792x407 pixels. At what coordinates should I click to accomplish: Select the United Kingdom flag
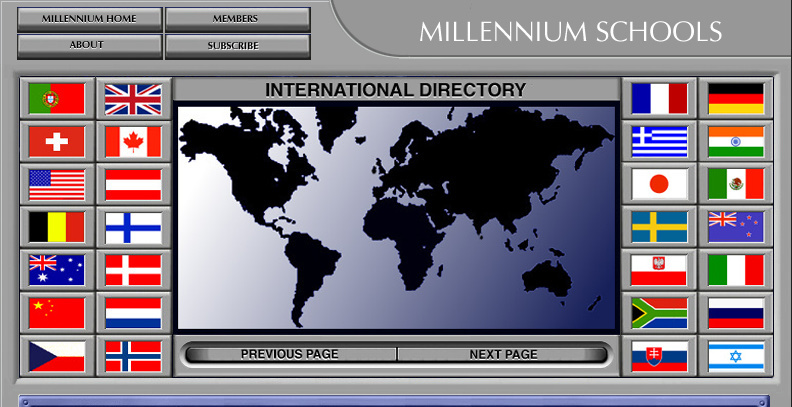click(133, 98)
